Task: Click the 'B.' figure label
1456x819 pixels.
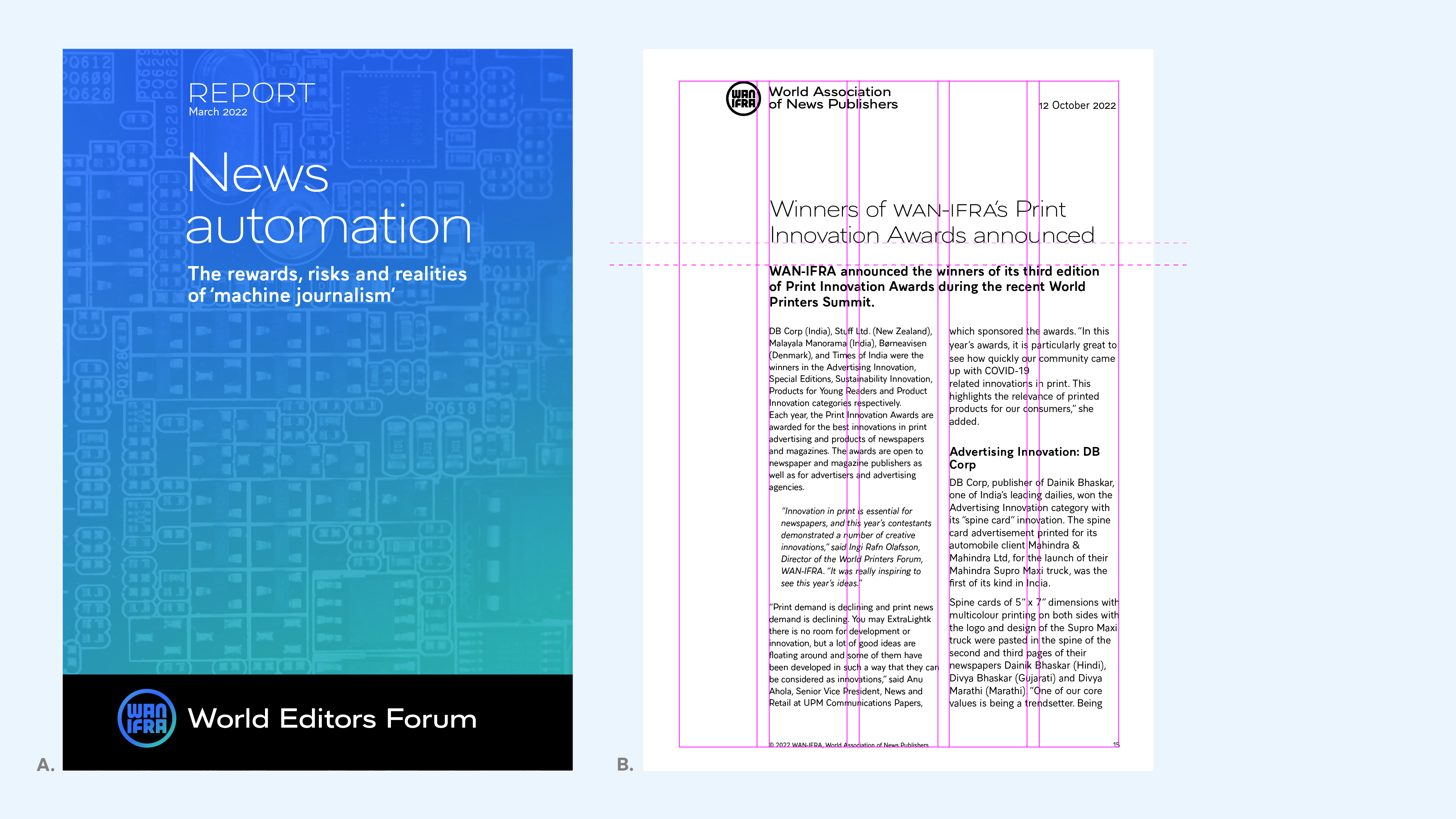Action: pos(625,765)
